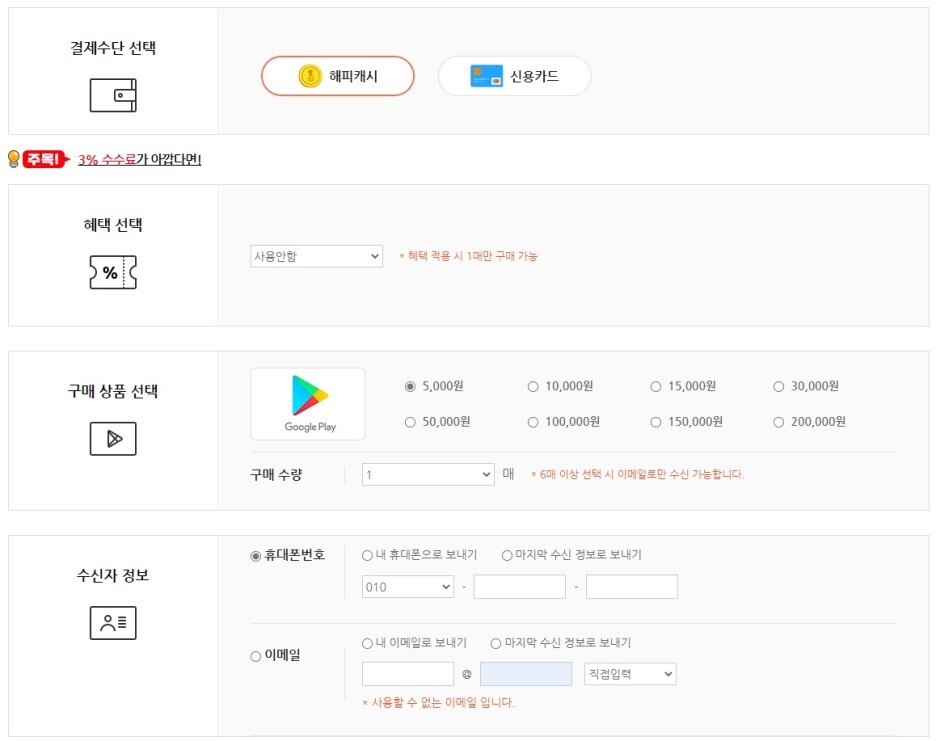Open the 010 phone prefix dropdown
This screenshot has height=741, width=936.
[408, 587]
